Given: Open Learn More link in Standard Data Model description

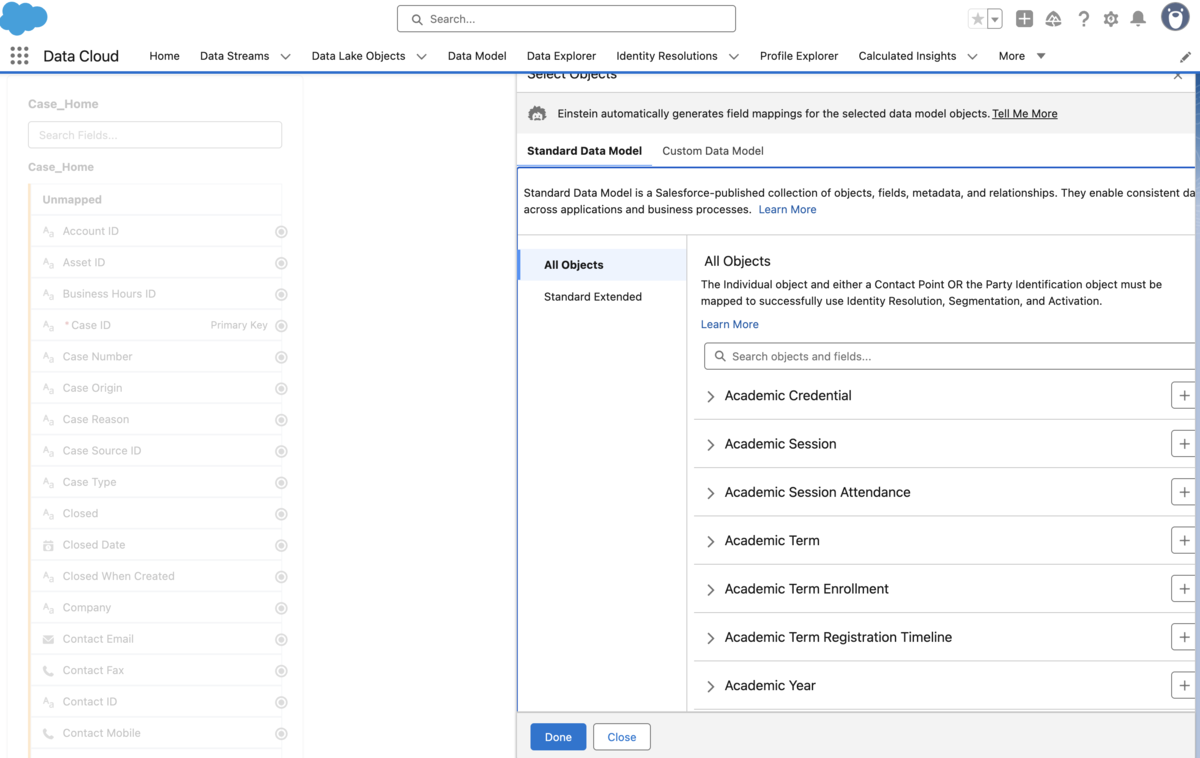Looking at the screenshot, I should pyautogui.click(x=787, y=210).
